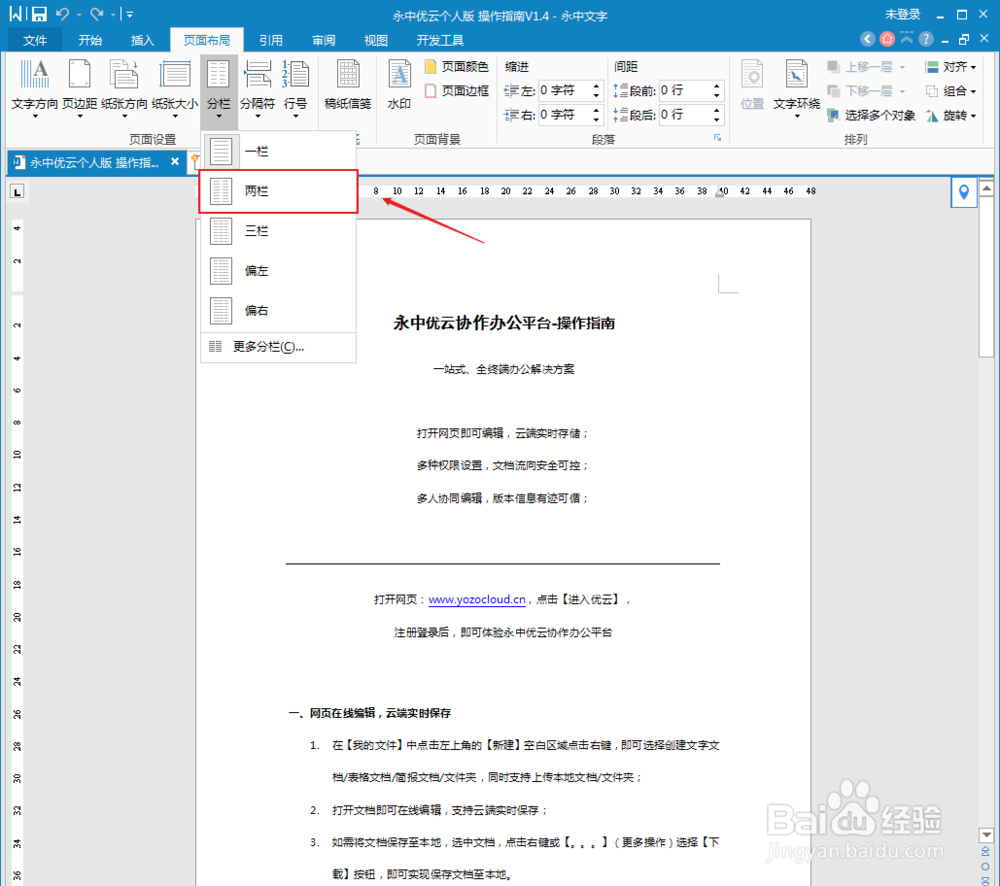The image size is (1000, 886).
Task: Click the blue back arrow circle icon
Action: pyautogui.click(x=867, y=39)
